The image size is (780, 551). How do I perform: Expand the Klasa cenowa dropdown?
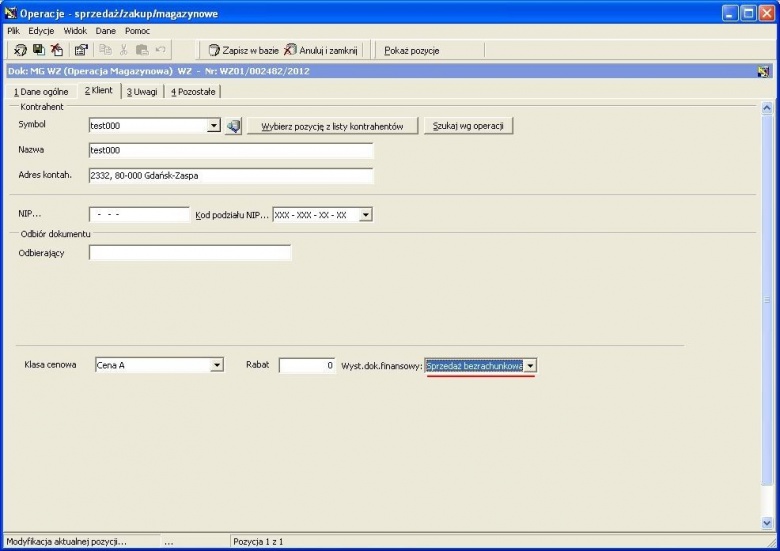tap(216, 365)
